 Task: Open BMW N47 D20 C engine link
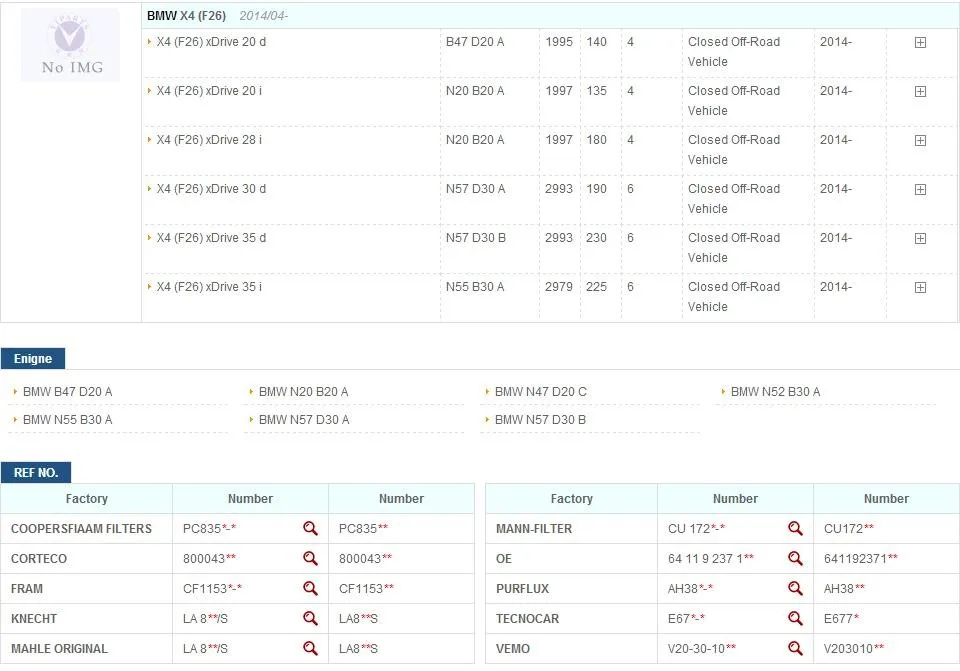[541, 392]
